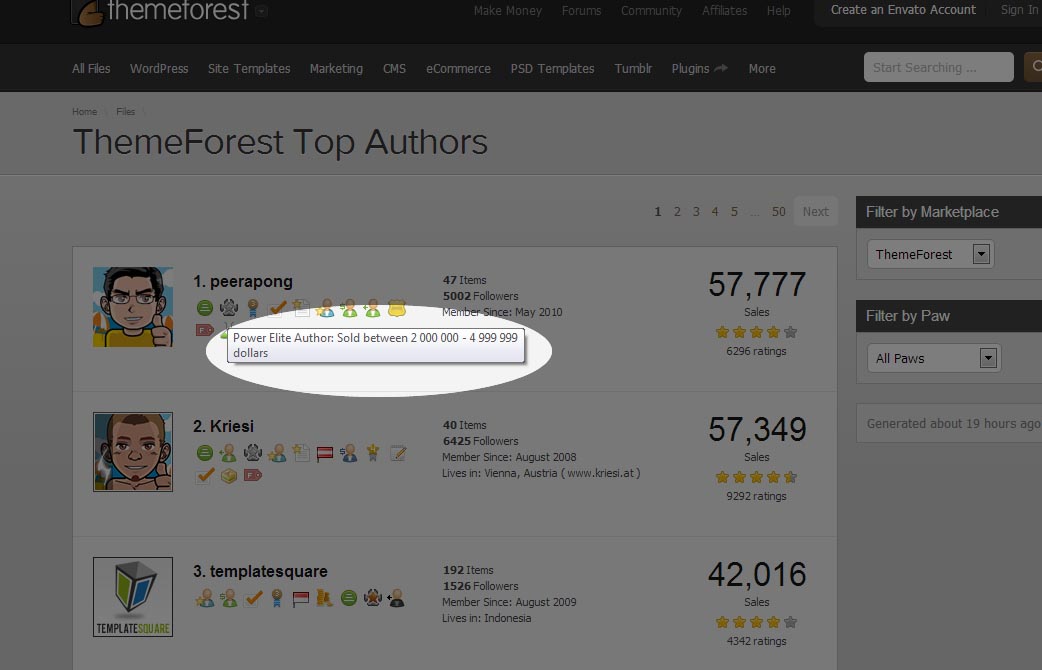Open the PSD Templates category

coord(552,68)
